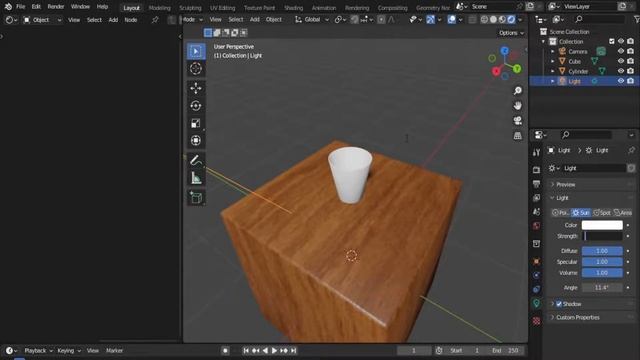Click the outliner filter funnel icon
The height and width of the screenshot is (360, 640).
(x=636, y=19)
